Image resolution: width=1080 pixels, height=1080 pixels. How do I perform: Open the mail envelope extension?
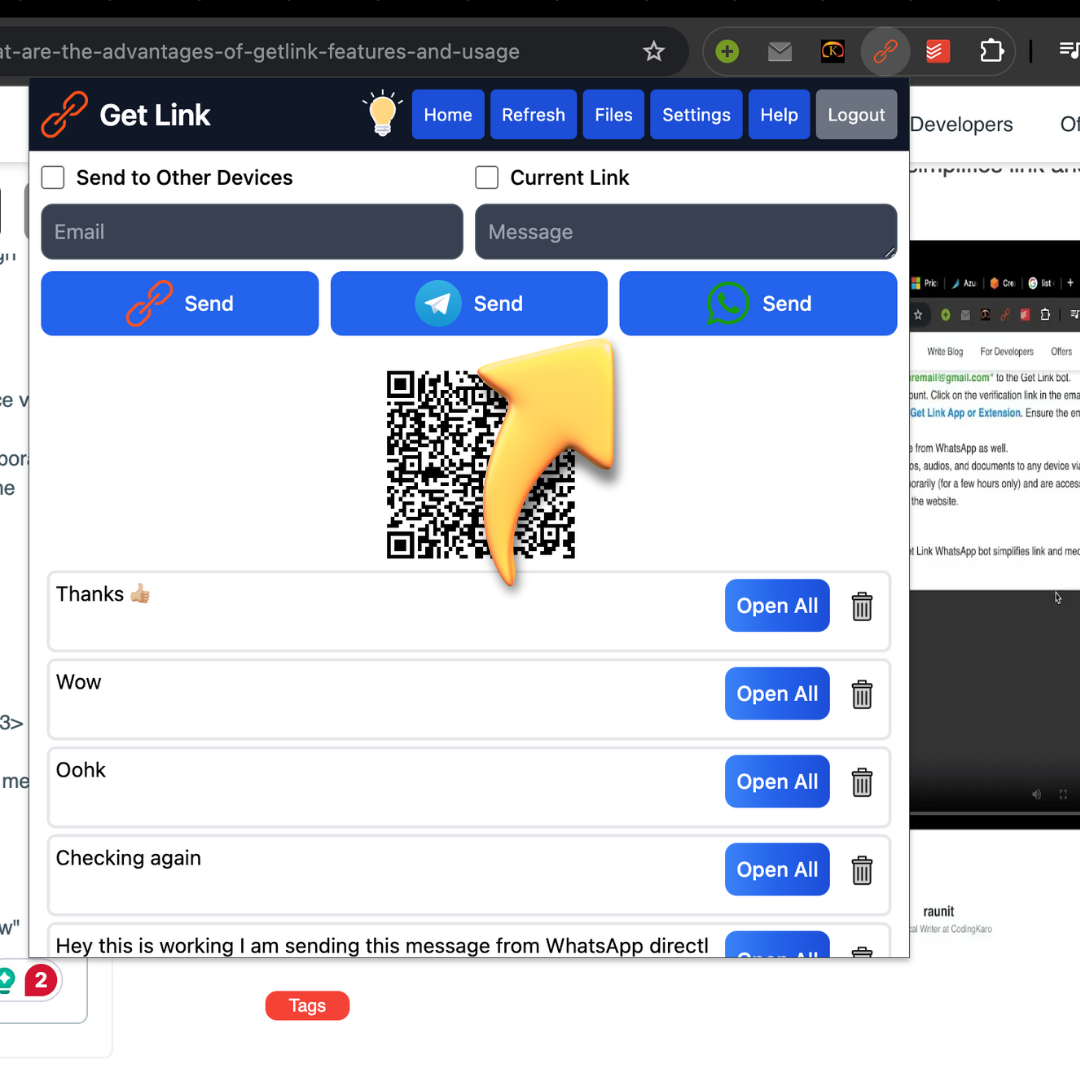click(x=780, y=51)
